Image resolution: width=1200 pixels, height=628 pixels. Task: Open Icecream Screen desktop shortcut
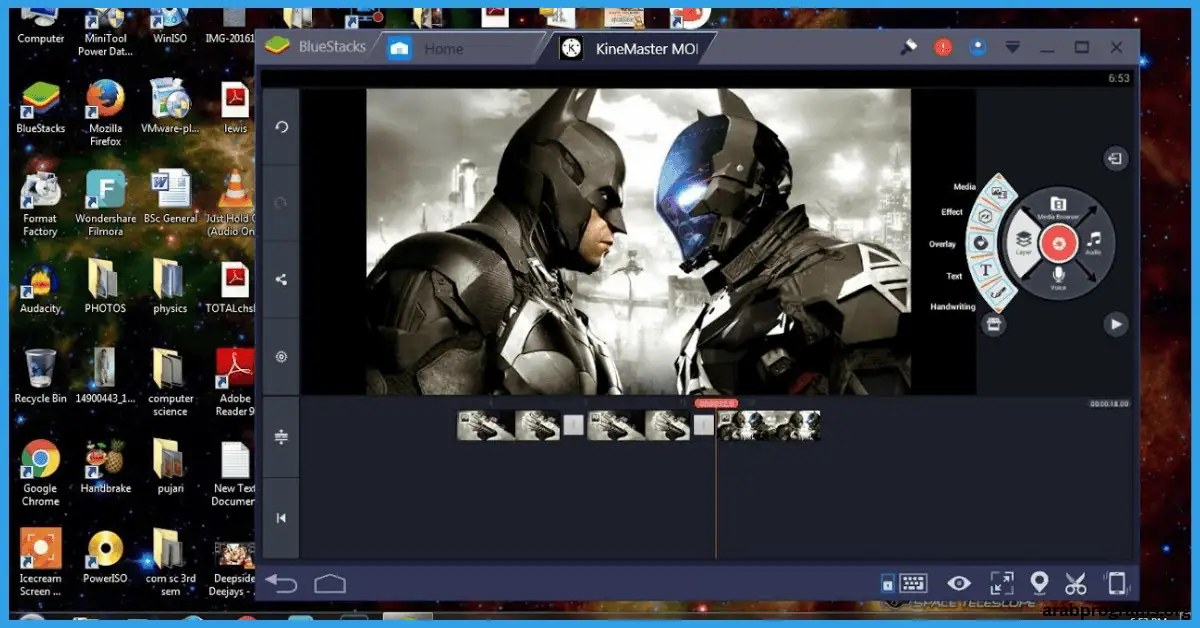(41, 563)
